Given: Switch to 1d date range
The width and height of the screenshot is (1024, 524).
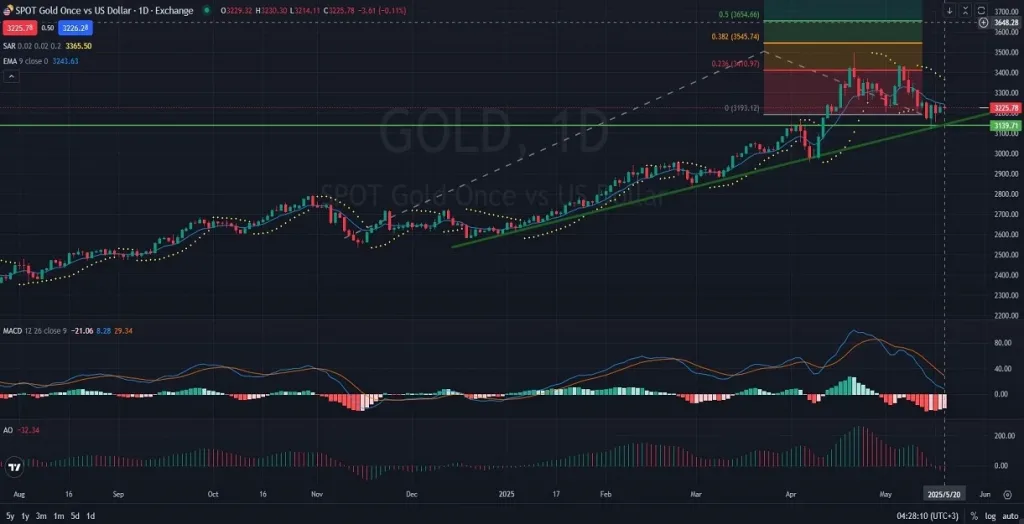Looking at the screenshot, I should pos(91,516).
